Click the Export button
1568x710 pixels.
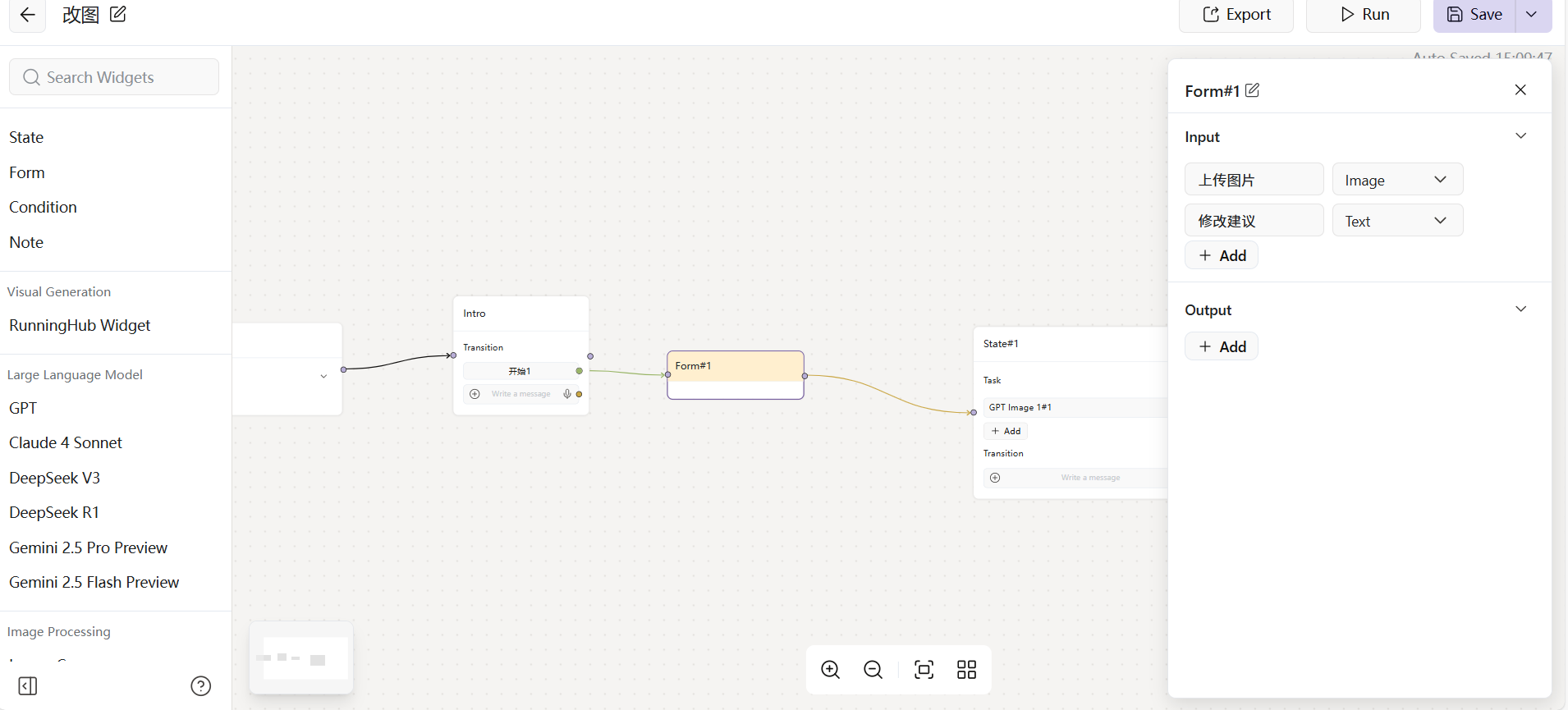pos(1236,15)
